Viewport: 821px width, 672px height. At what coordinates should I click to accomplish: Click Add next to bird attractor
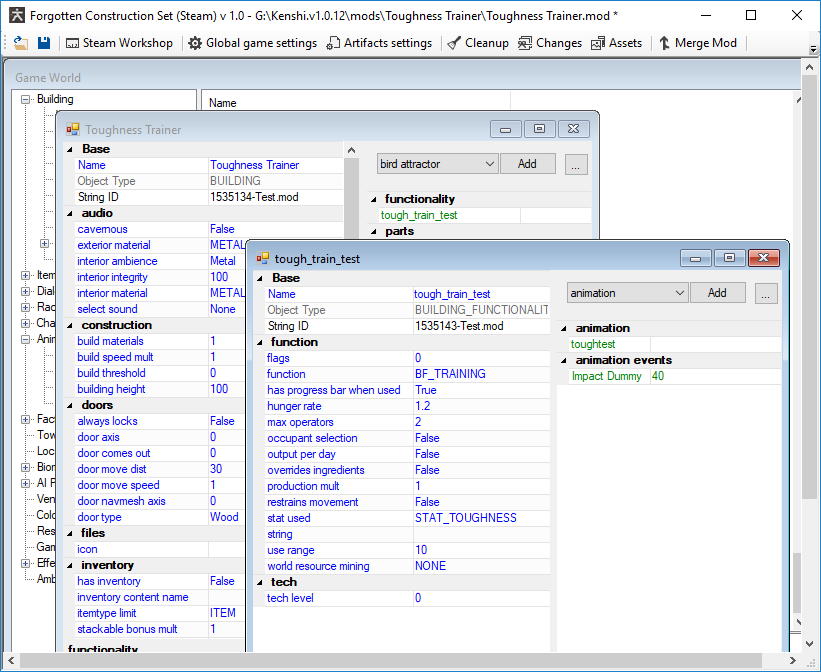pyautogui.click(x=528, y=164)
